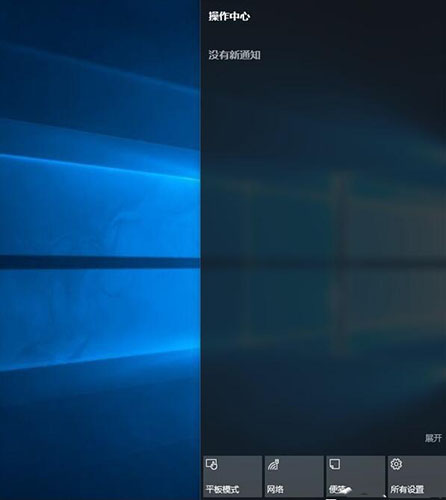
Task: Click the 所有设置 text label
Action: click(x=407, y=489)
